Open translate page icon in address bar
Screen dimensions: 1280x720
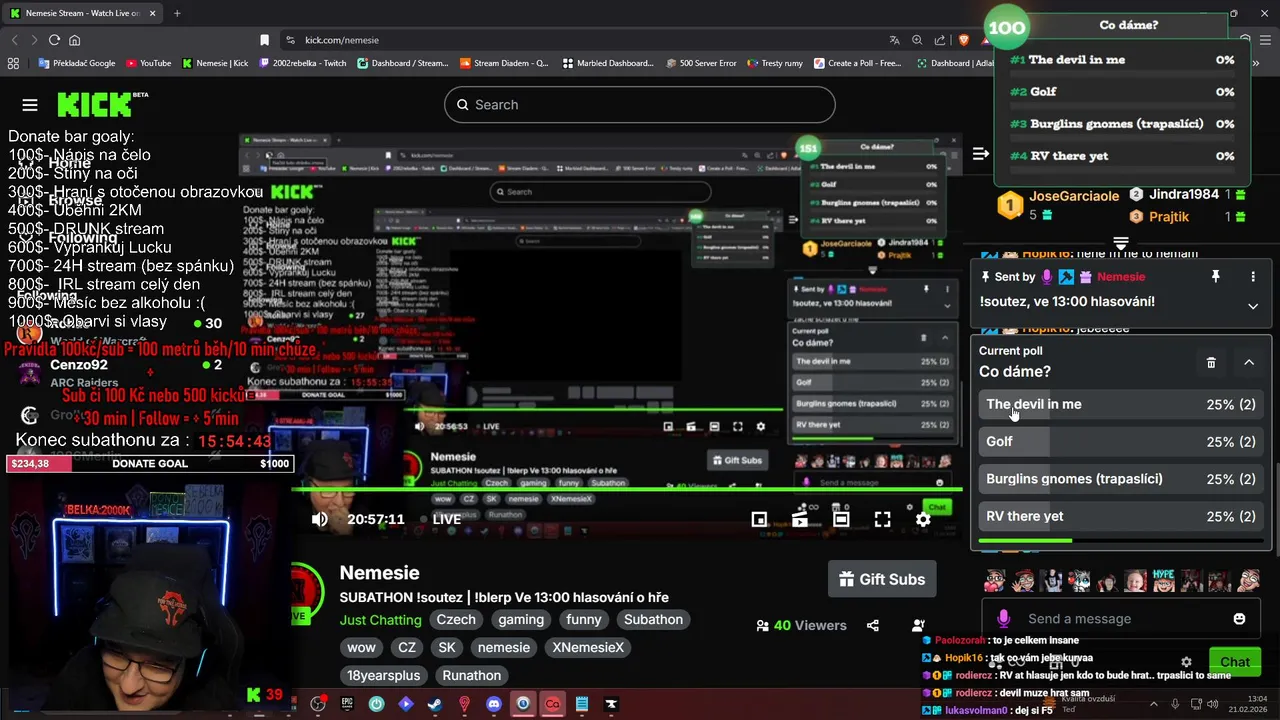click(x=894, y=40)
